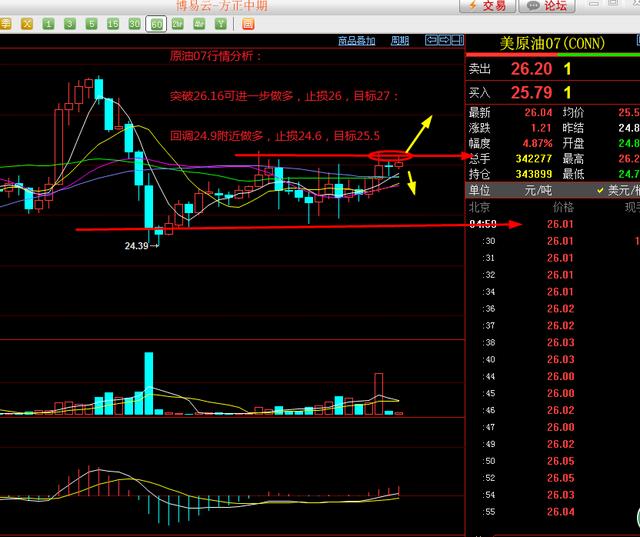Click the 价格 column header

563,207
